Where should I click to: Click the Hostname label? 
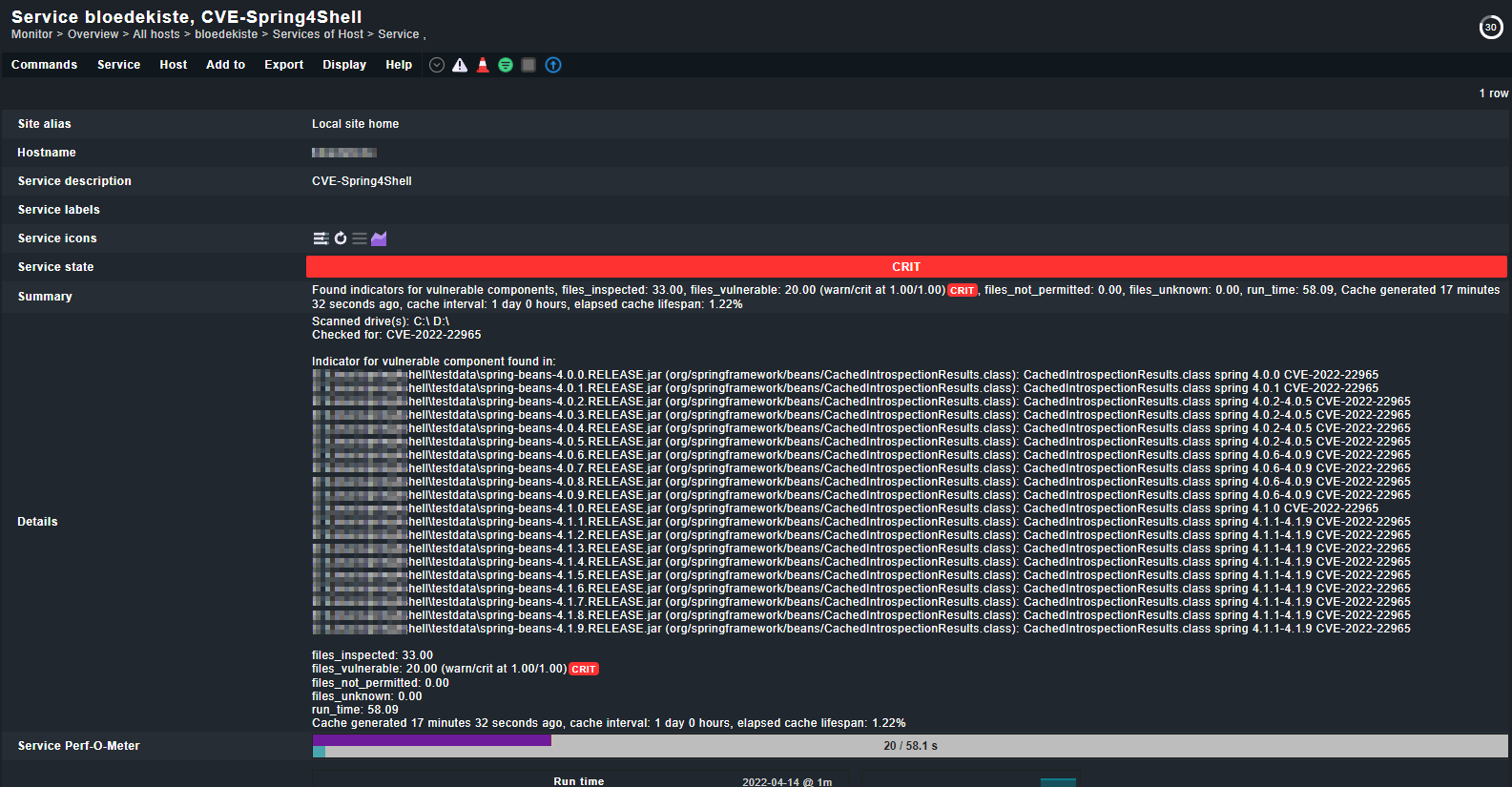tap(47, 153)
